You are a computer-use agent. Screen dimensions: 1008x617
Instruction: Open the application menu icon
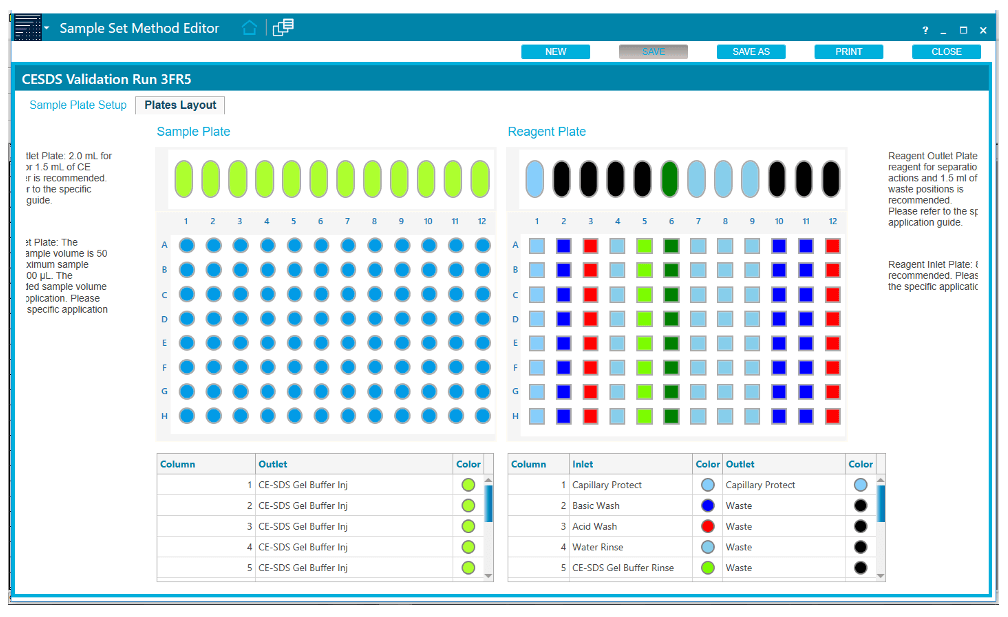[28, 28]
